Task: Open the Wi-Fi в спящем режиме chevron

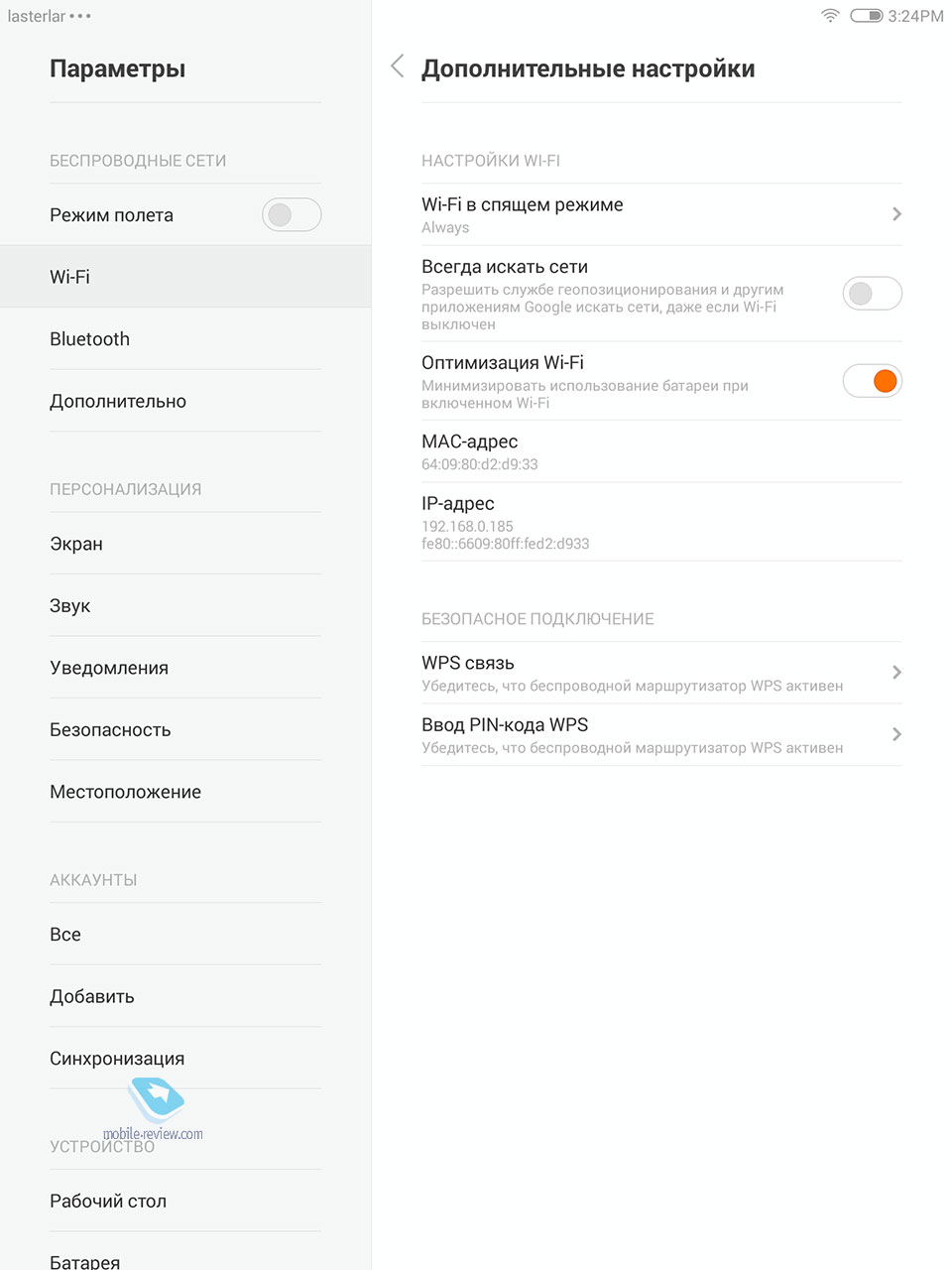Action: [896, 213]
